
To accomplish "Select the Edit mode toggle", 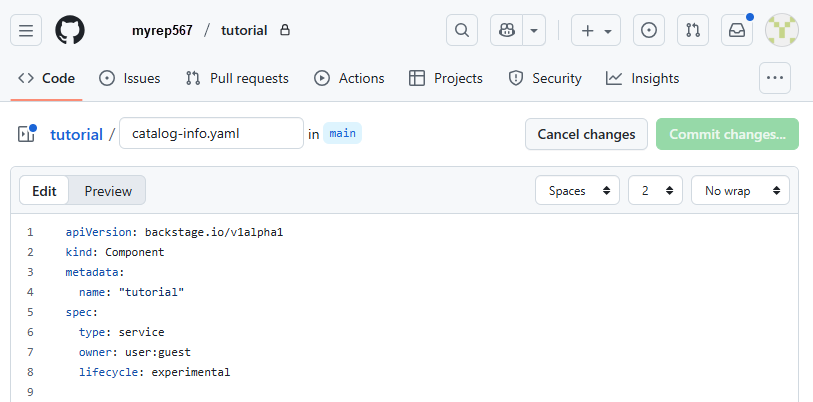I will tap(44, 191).
